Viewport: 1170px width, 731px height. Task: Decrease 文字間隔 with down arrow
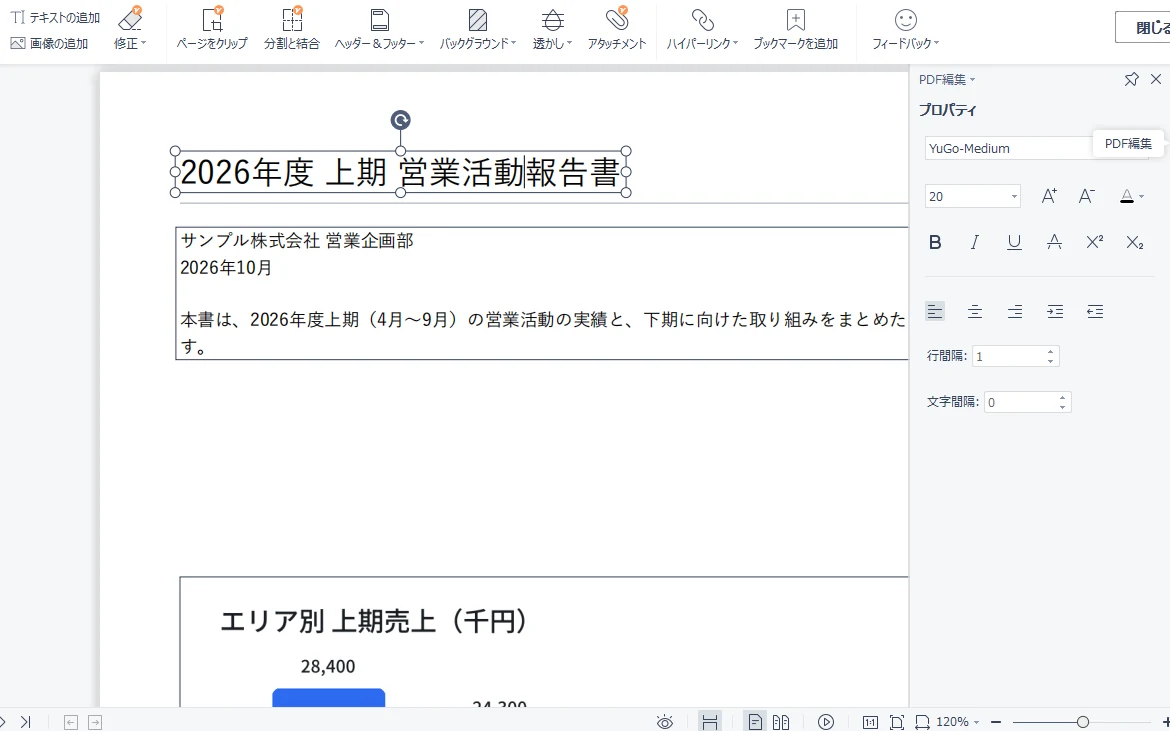point(1063,407)
